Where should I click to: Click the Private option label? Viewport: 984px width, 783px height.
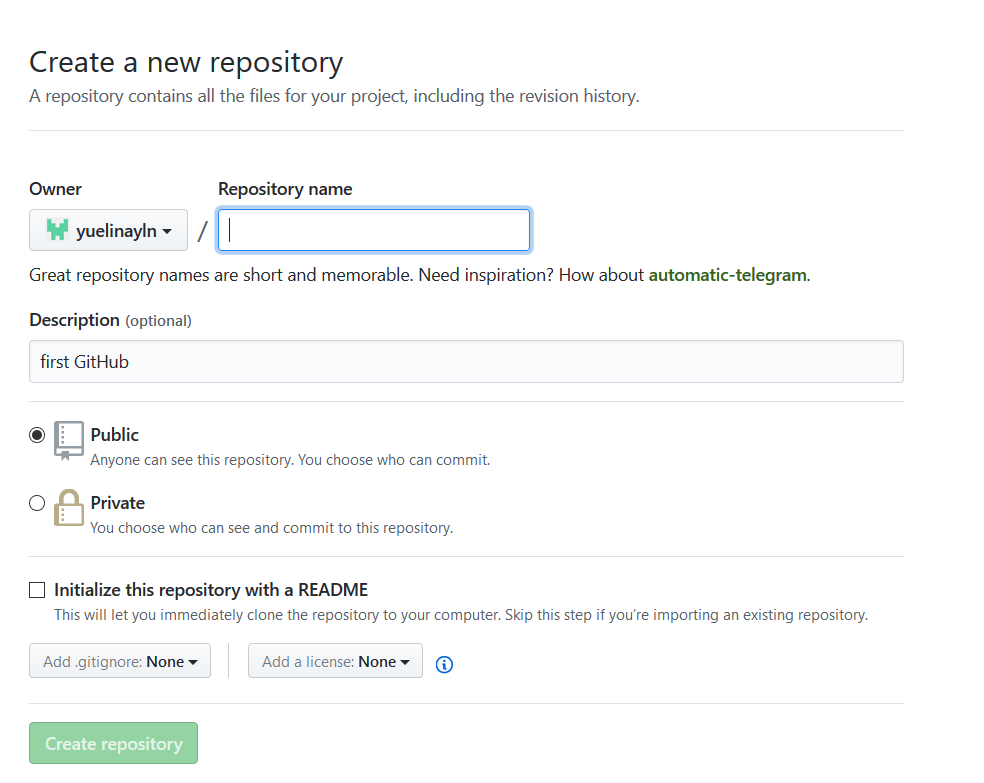(118, 503)
